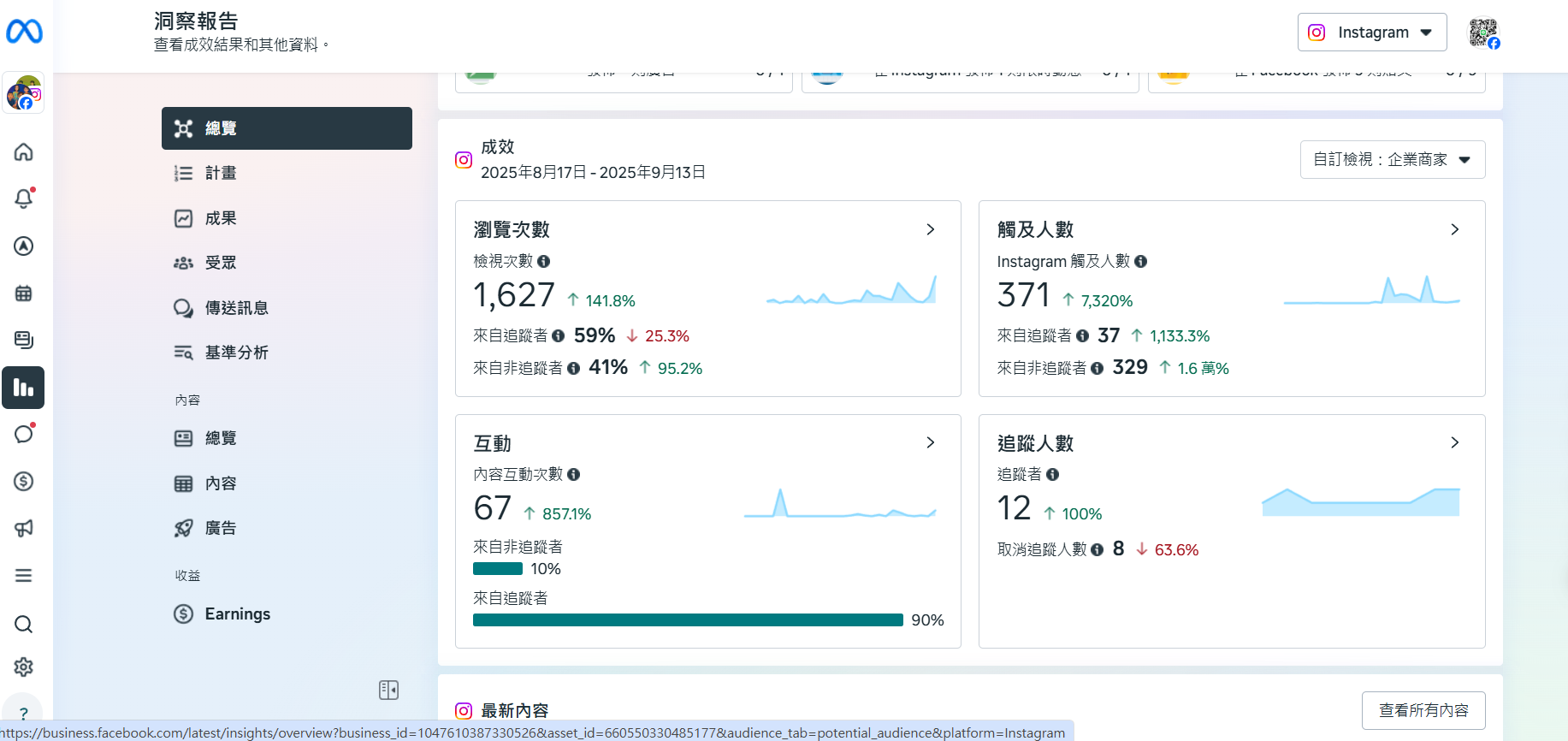
Task: Open the planner calendar icon
Action: tap(24, 293)
